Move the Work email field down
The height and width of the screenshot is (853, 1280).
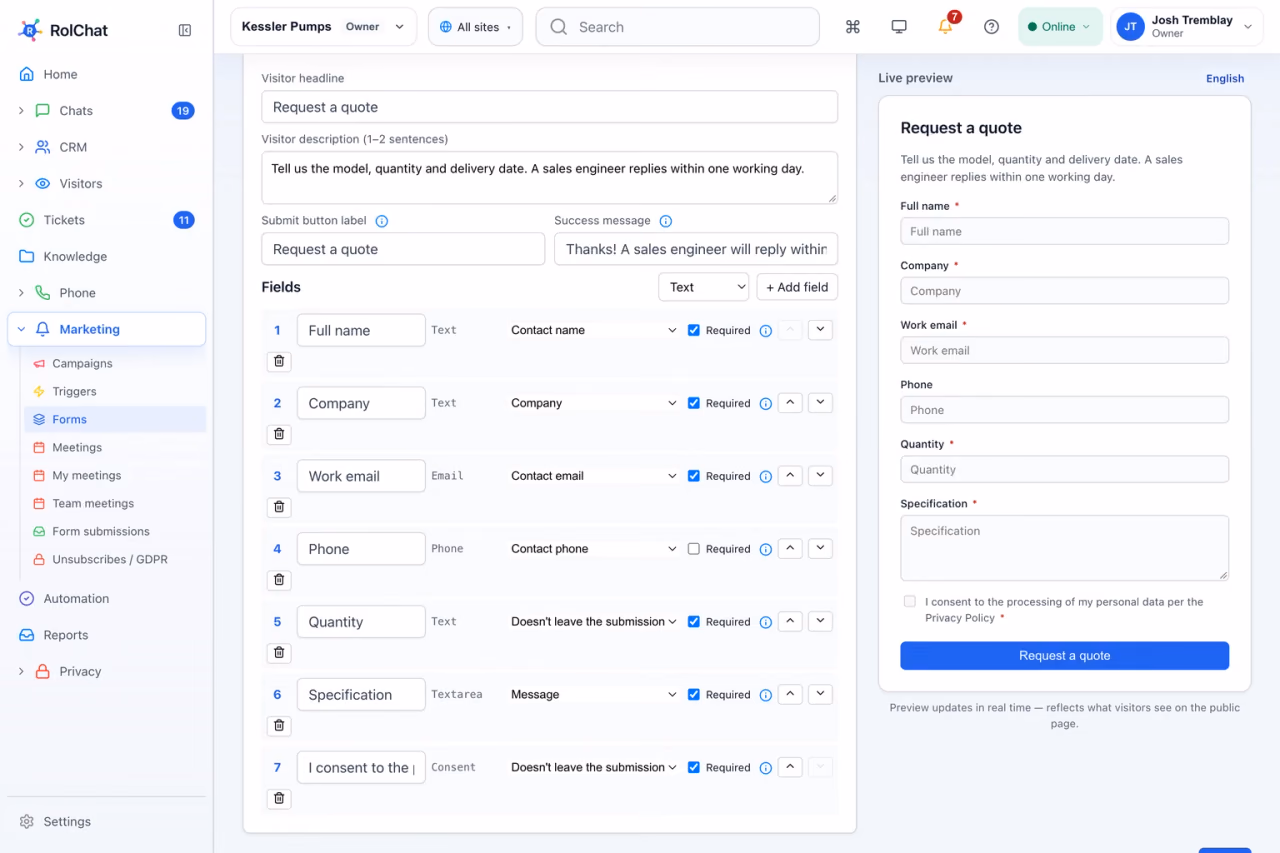(x=820, y=476)
